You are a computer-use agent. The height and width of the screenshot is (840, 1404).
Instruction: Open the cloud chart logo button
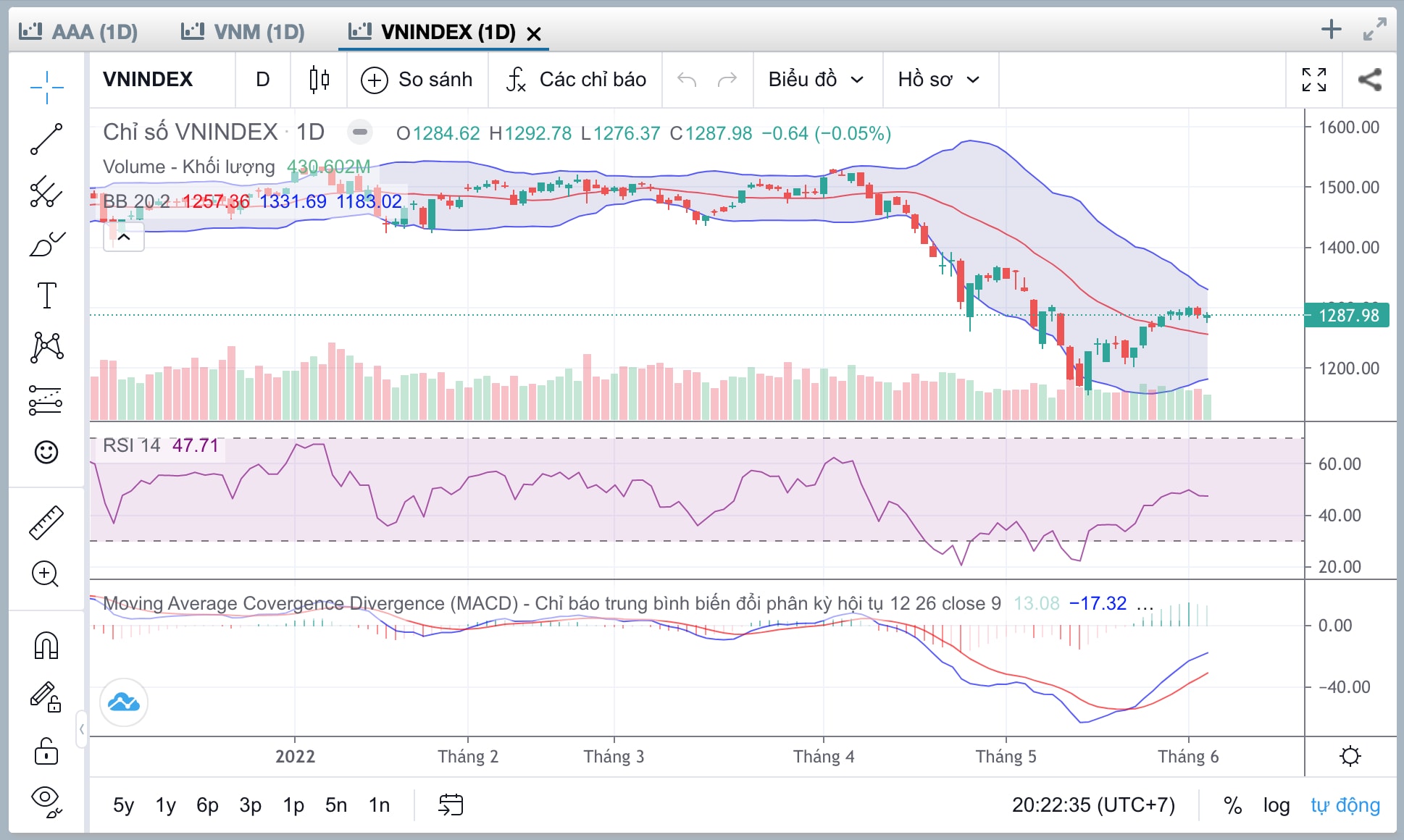tap(124, 702)
